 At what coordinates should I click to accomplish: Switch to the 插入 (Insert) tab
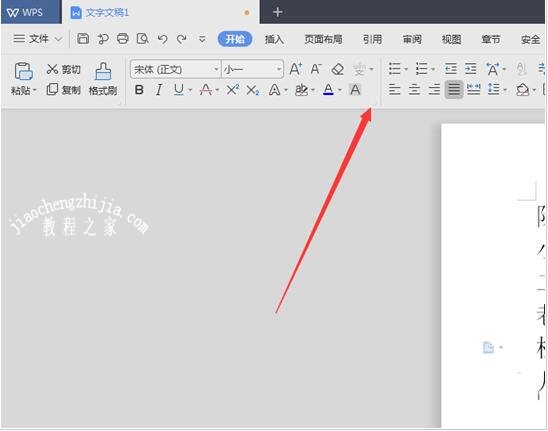click(274, 39)
